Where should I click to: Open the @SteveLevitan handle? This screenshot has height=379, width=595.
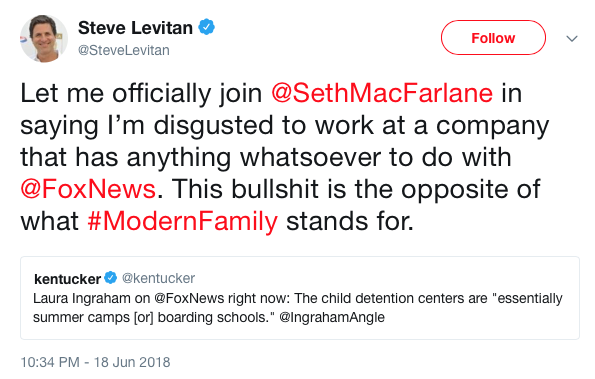pyautogui.click(x=124, y=50)
